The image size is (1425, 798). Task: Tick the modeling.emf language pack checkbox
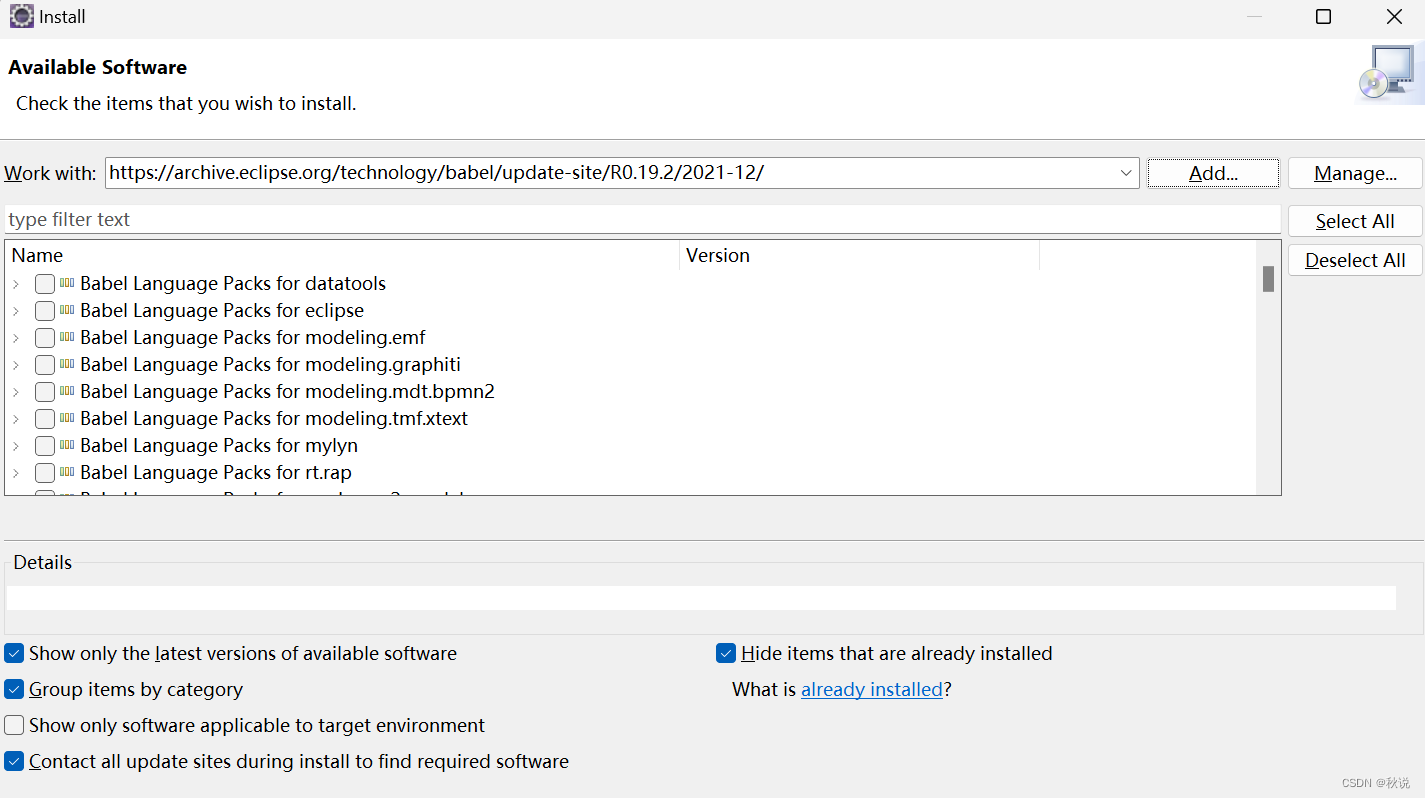tap(45, 338)
